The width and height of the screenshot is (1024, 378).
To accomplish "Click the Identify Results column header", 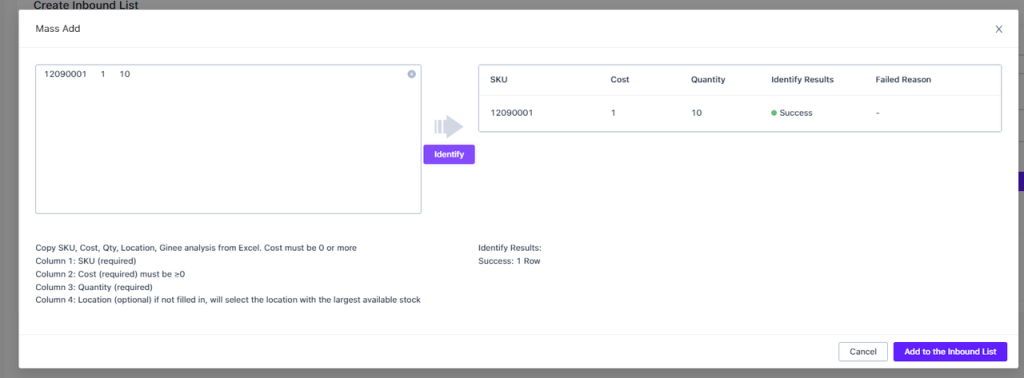I will (802, 80).
